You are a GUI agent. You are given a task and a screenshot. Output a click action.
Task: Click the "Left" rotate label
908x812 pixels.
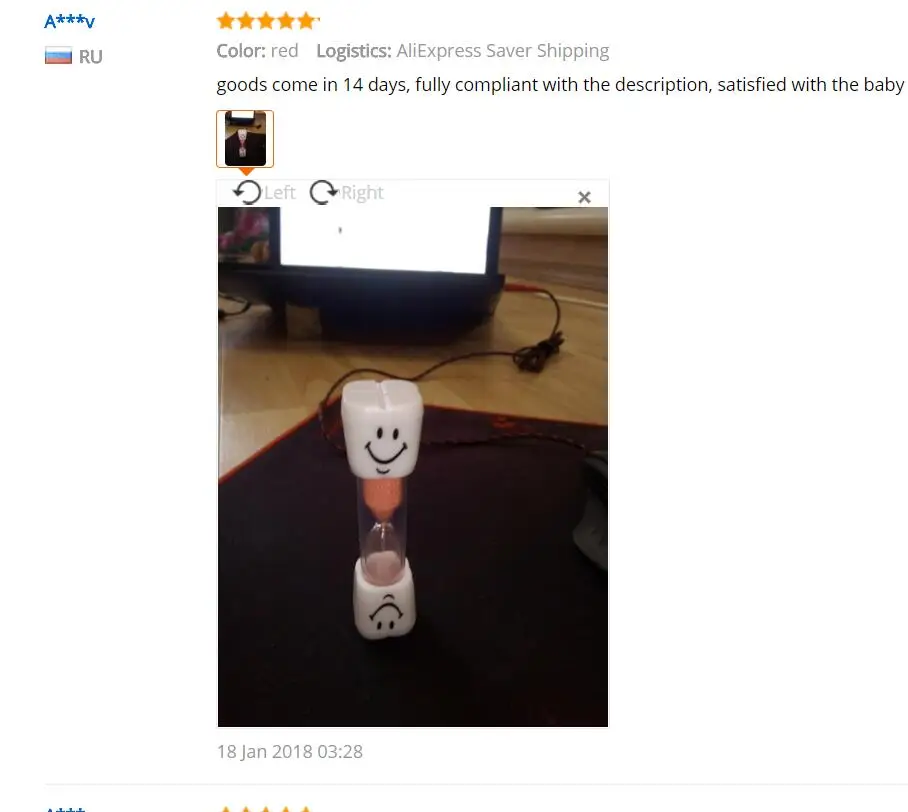[280, 193]
